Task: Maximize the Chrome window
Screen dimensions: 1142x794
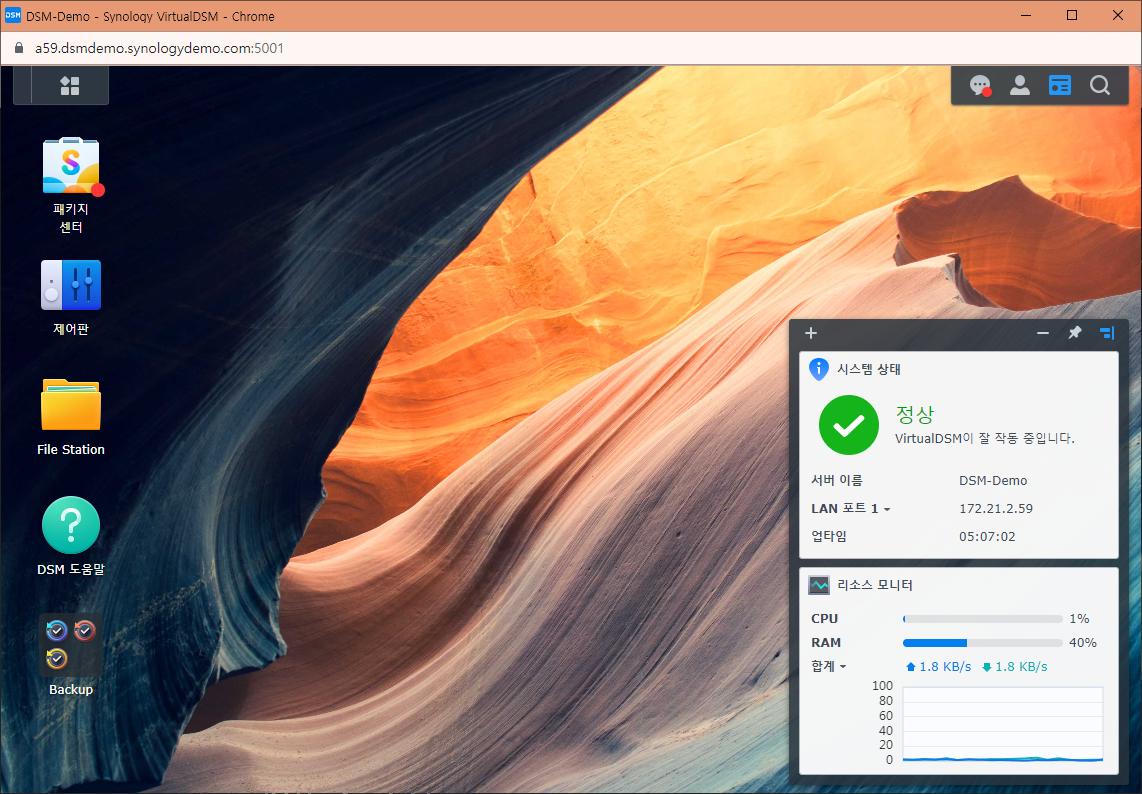Action: (x=1072, y=15)
